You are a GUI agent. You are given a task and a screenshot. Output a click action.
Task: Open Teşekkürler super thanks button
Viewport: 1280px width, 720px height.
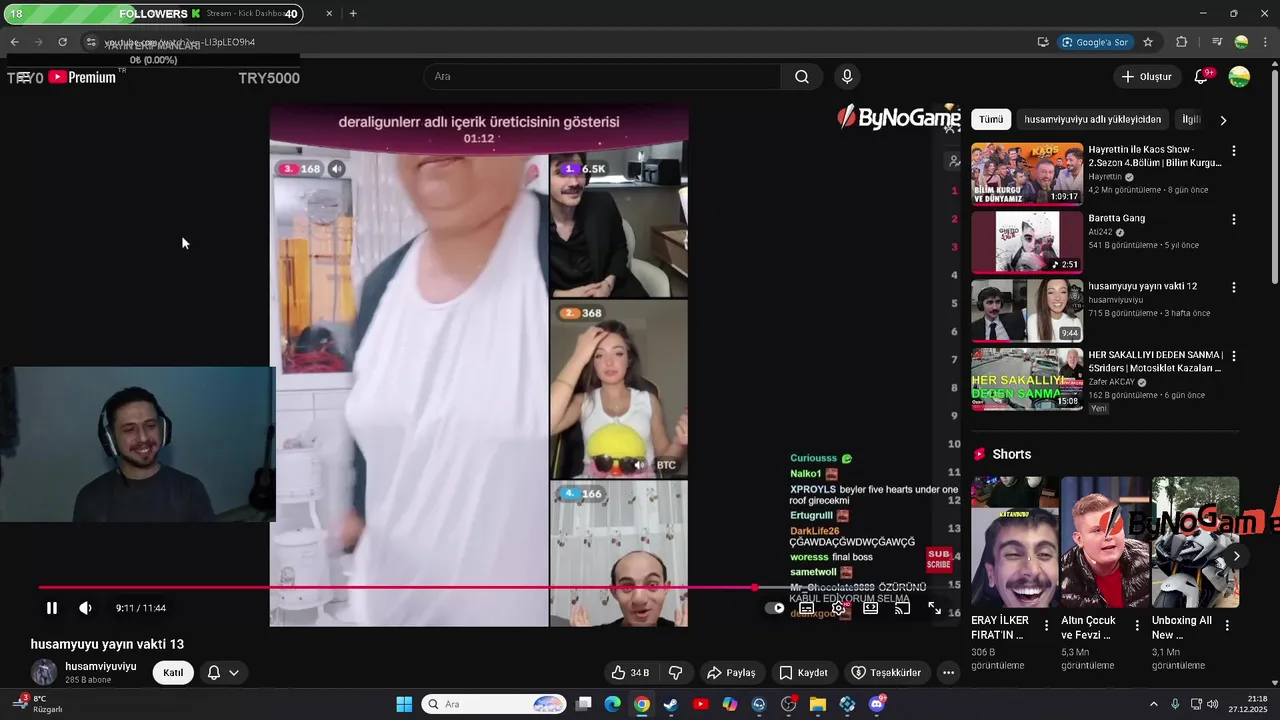click(885, 672)
